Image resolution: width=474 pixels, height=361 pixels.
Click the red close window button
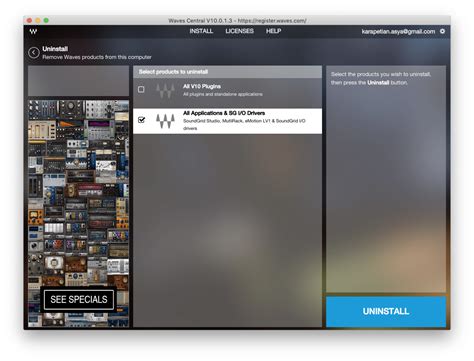(29, 20)
